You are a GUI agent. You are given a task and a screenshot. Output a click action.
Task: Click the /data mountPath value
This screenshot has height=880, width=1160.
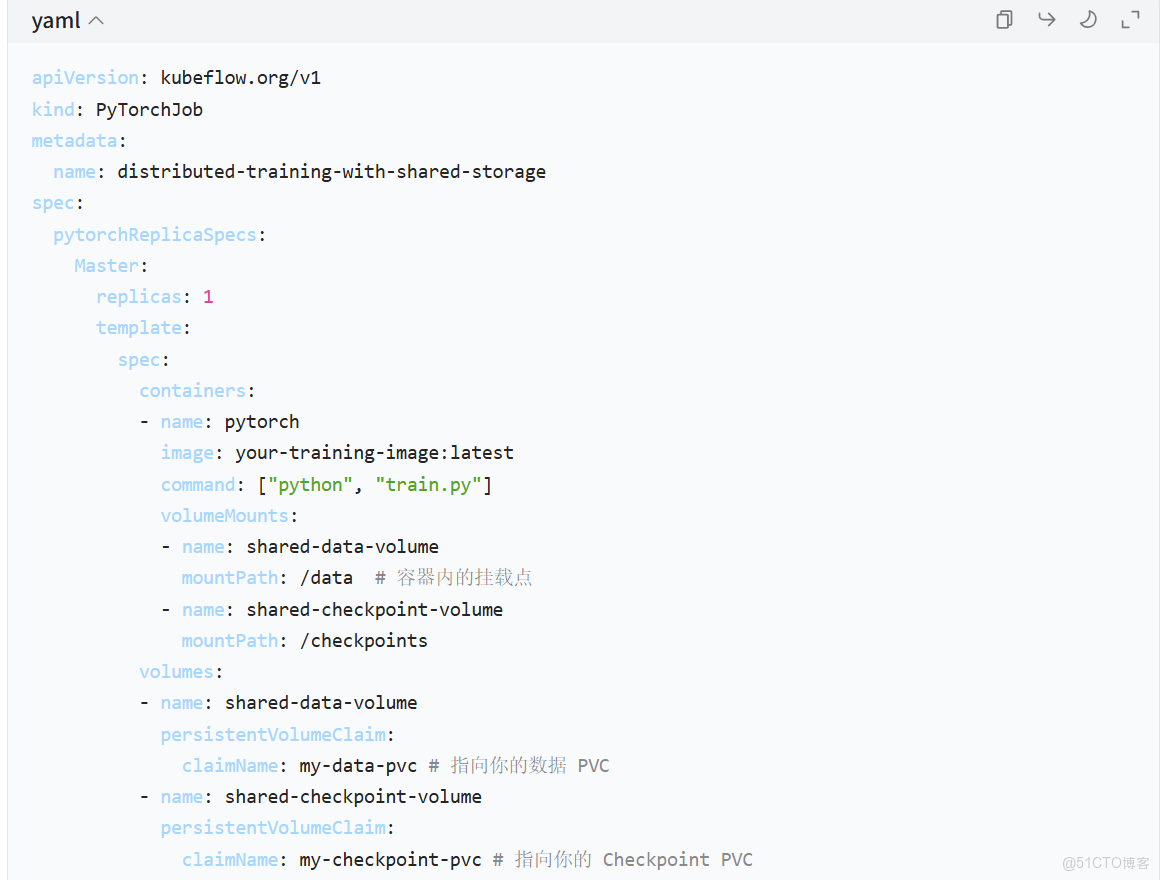326,578
